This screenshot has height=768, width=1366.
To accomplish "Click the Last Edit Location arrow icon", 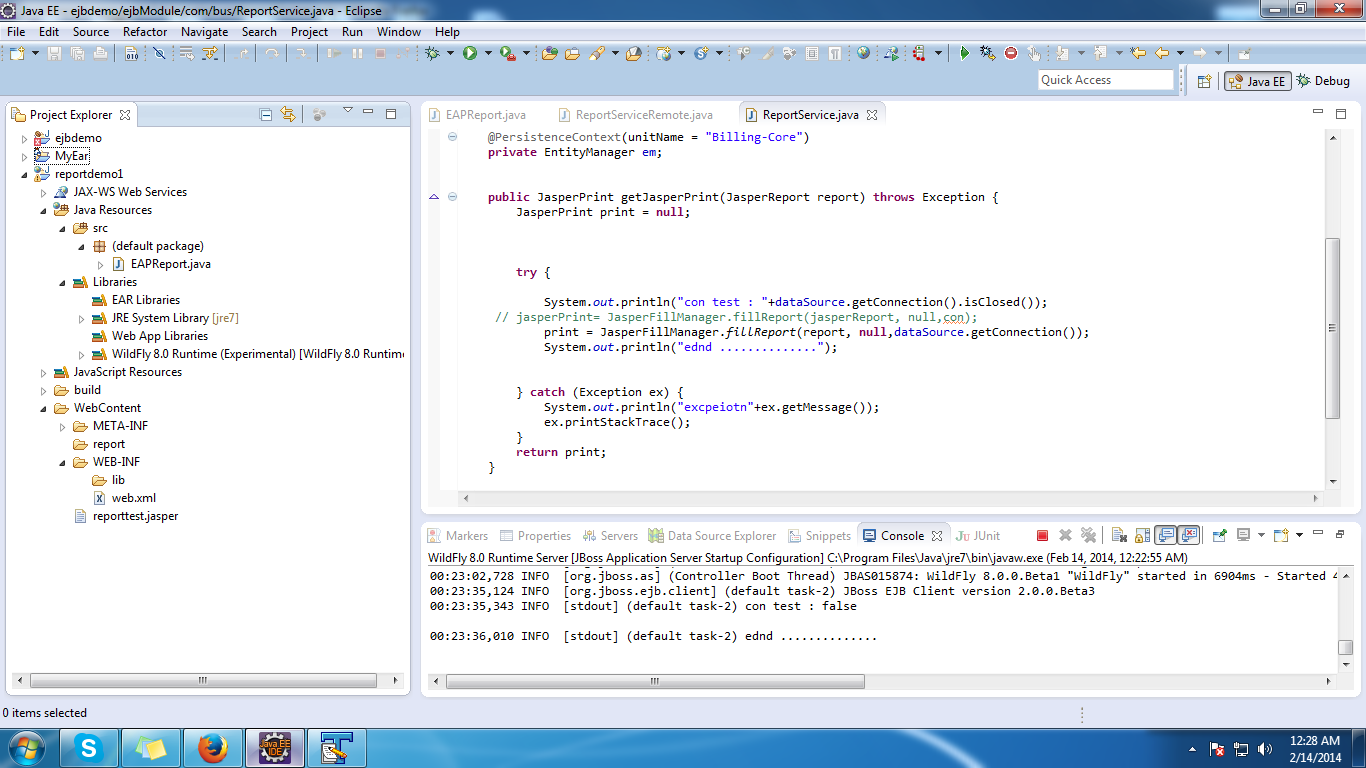I will [1137, 53].
